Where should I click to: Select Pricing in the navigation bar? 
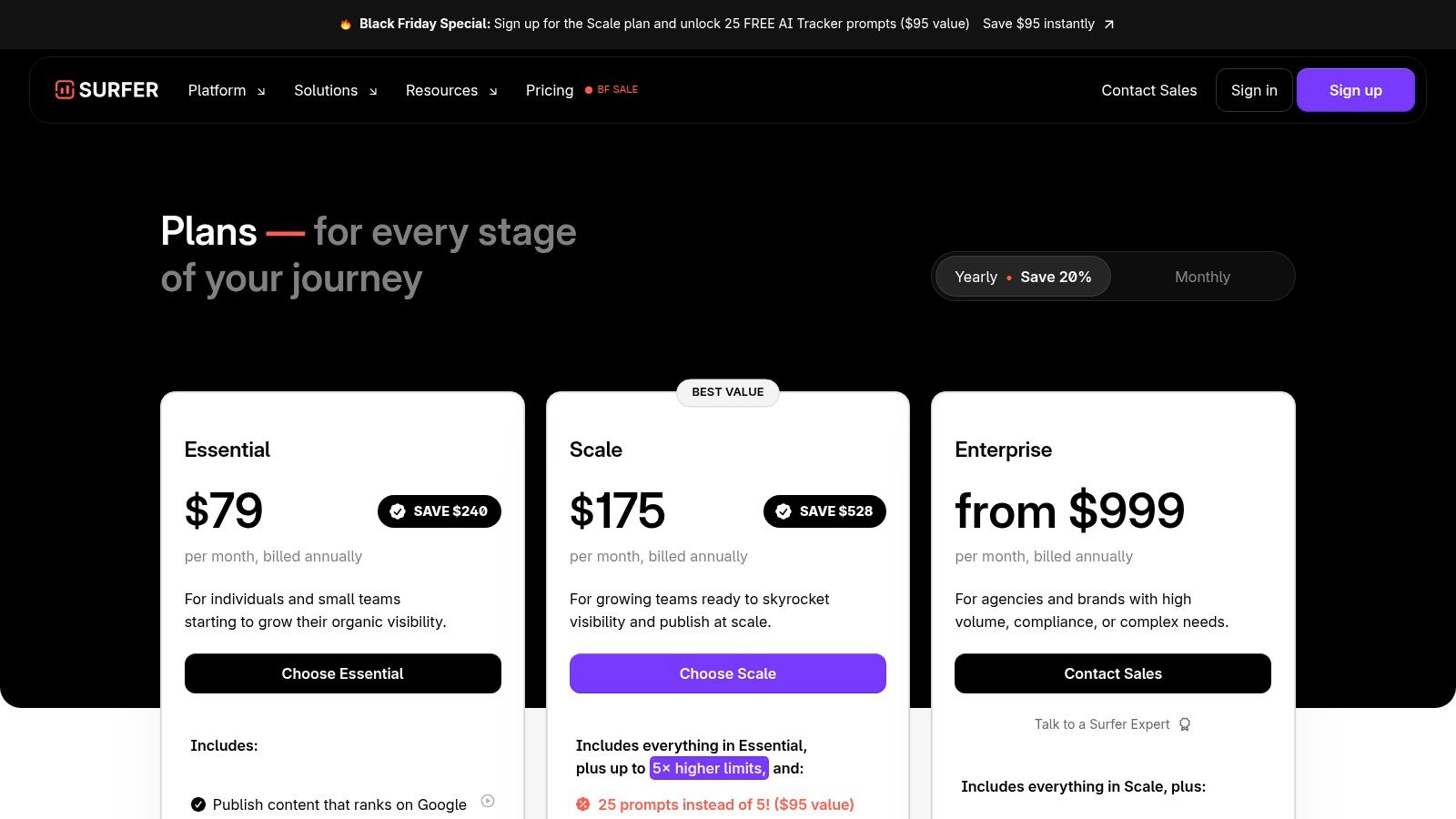tap(549, 90)
